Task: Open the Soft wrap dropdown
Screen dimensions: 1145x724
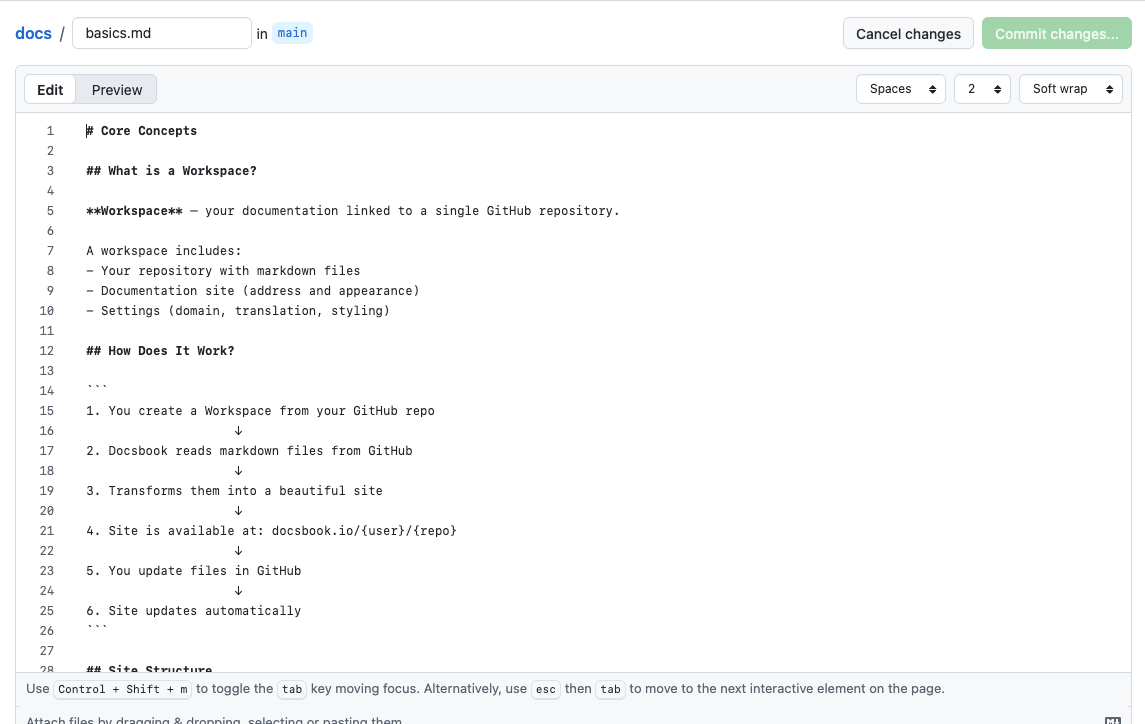Action: click(x=1071, y=89)
